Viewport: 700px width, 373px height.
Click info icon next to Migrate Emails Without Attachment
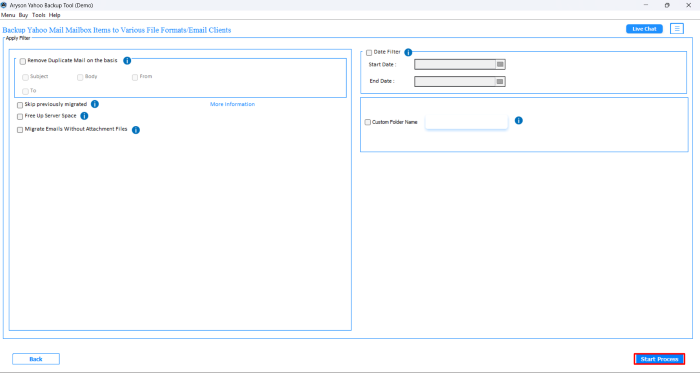(136, 130)
